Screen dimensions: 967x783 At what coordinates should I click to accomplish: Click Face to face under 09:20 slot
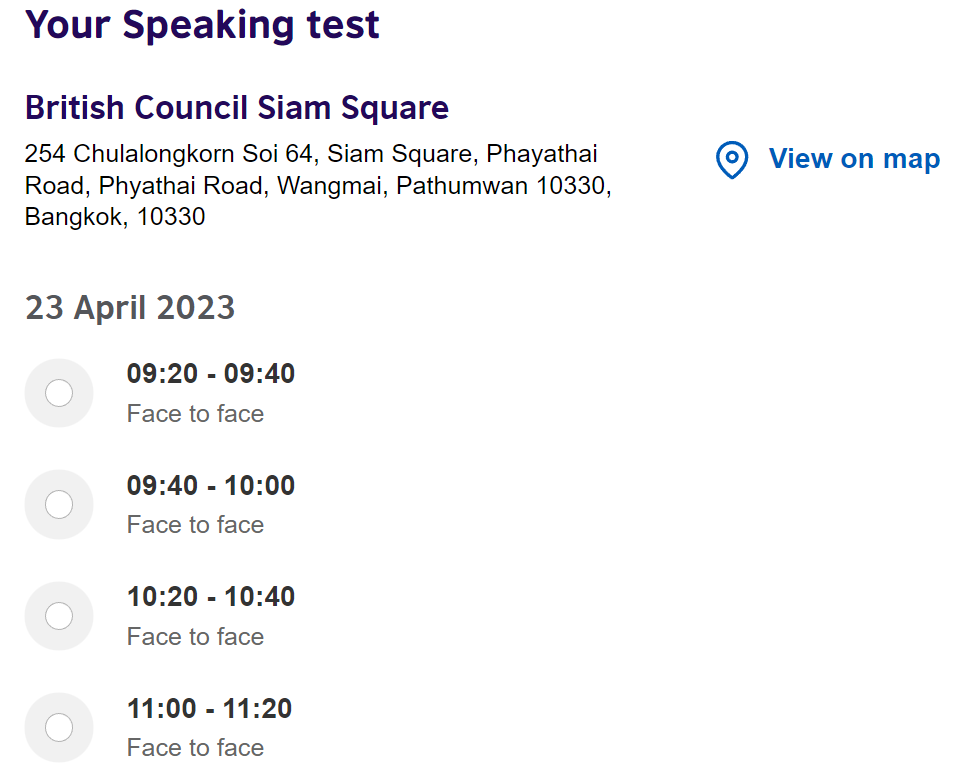[x=195, y=414]
